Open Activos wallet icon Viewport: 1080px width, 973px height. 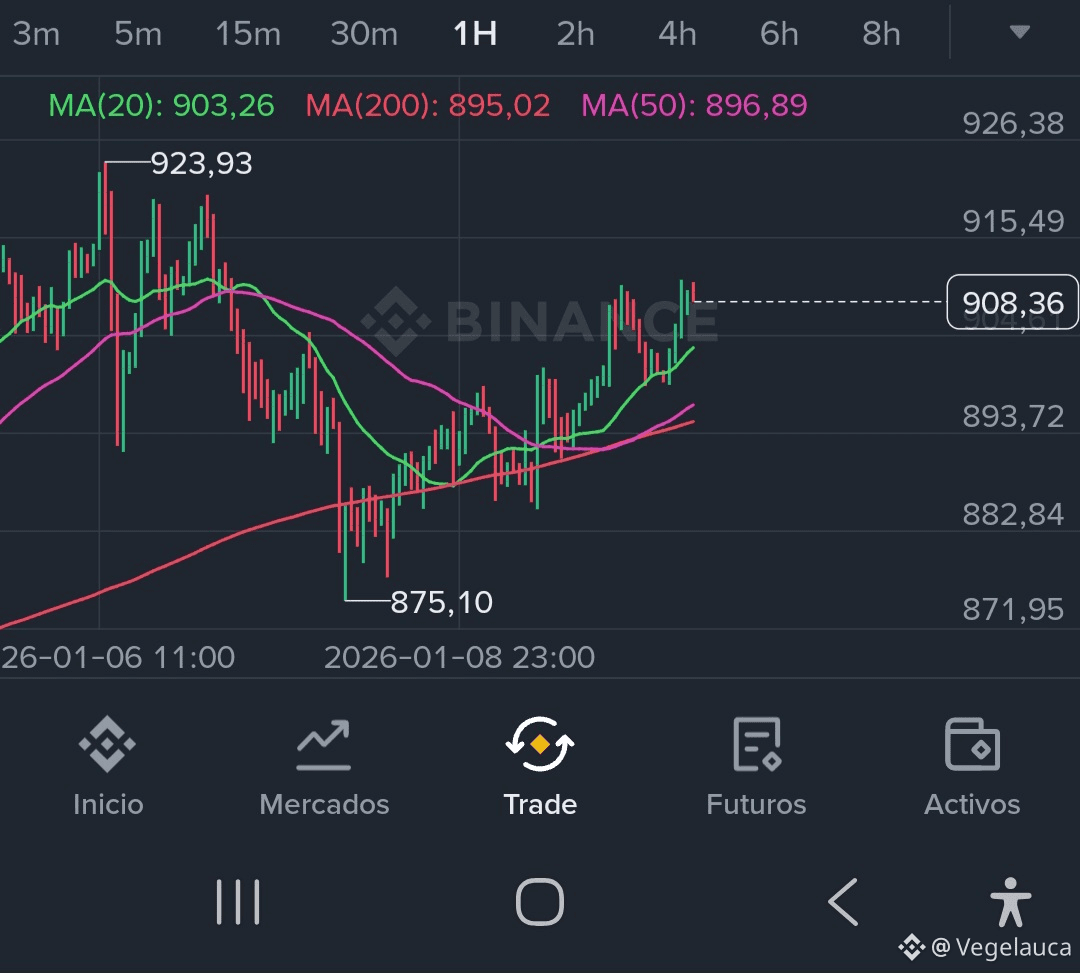[972, 745]
